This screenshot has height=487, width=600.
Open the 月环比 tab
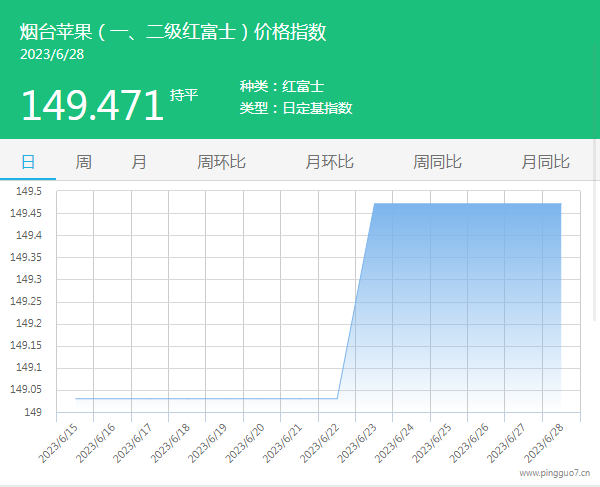pos(329,162)
